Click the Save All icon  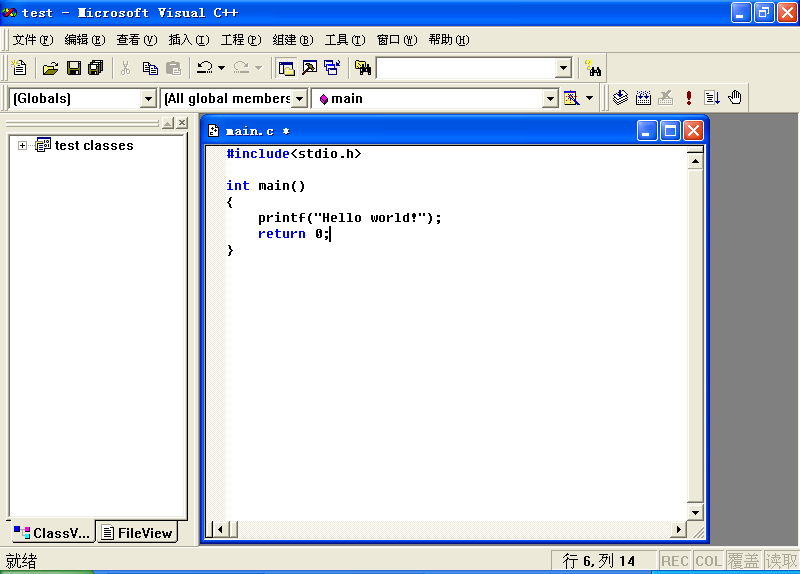coord(96,68)
